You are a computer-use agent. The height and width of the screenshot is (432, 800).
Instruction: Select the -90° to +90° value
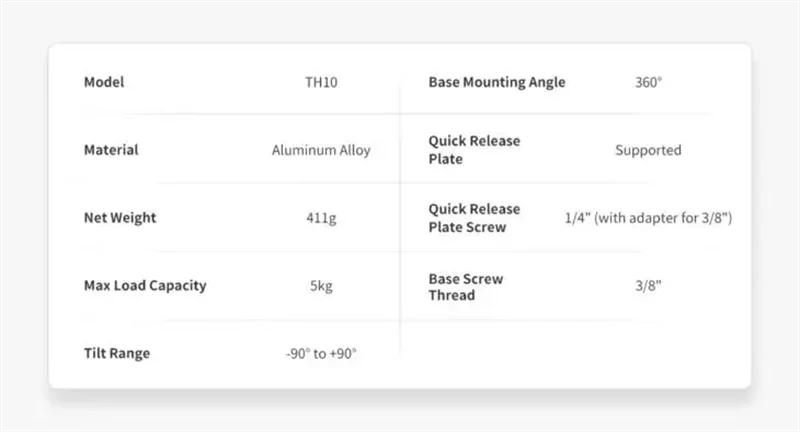(321, 353)
